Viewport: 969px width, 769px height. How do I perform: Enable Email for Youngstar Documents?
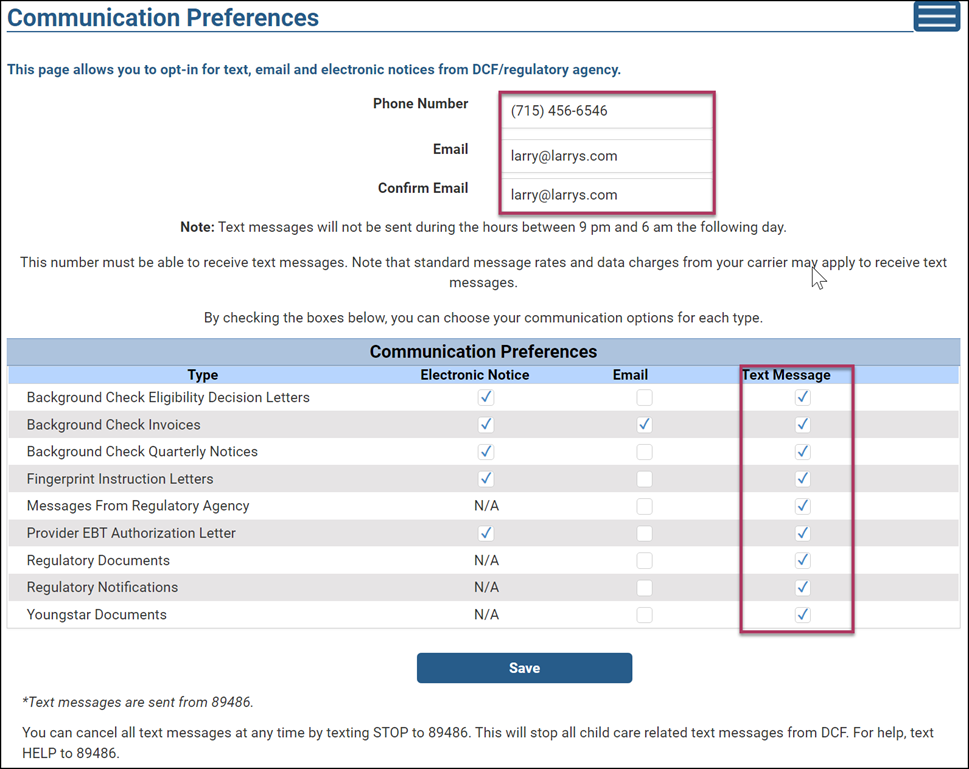click(x=645, y=615)
